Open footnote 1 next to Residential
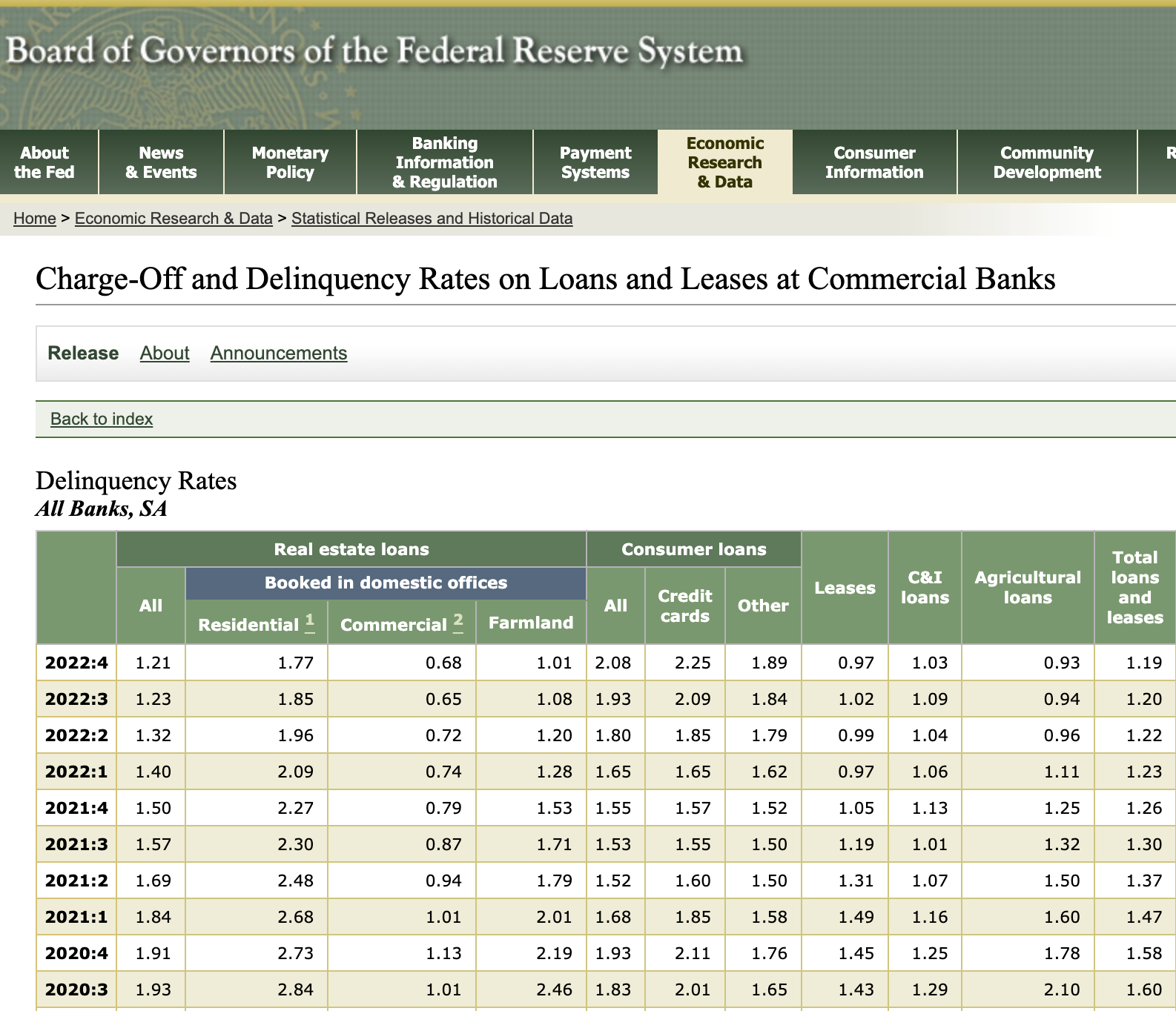1176x1011 pixels. click(310, 621)
